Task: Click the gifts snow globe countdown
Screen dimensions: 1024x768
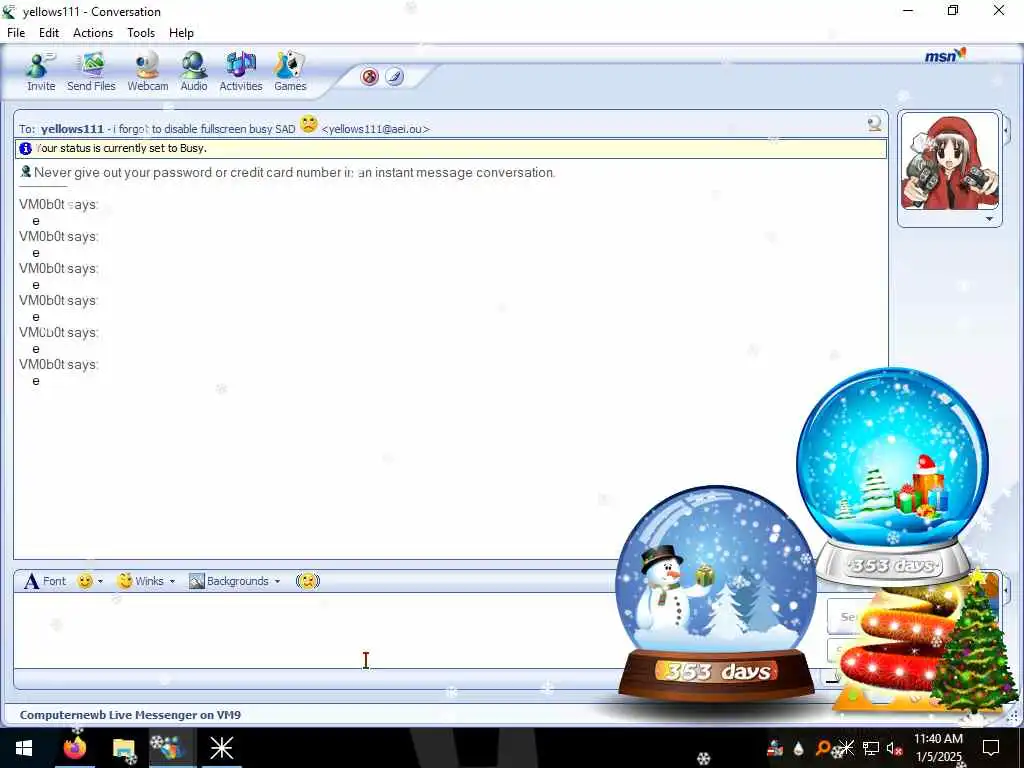Action: click(x=892, y=475)
